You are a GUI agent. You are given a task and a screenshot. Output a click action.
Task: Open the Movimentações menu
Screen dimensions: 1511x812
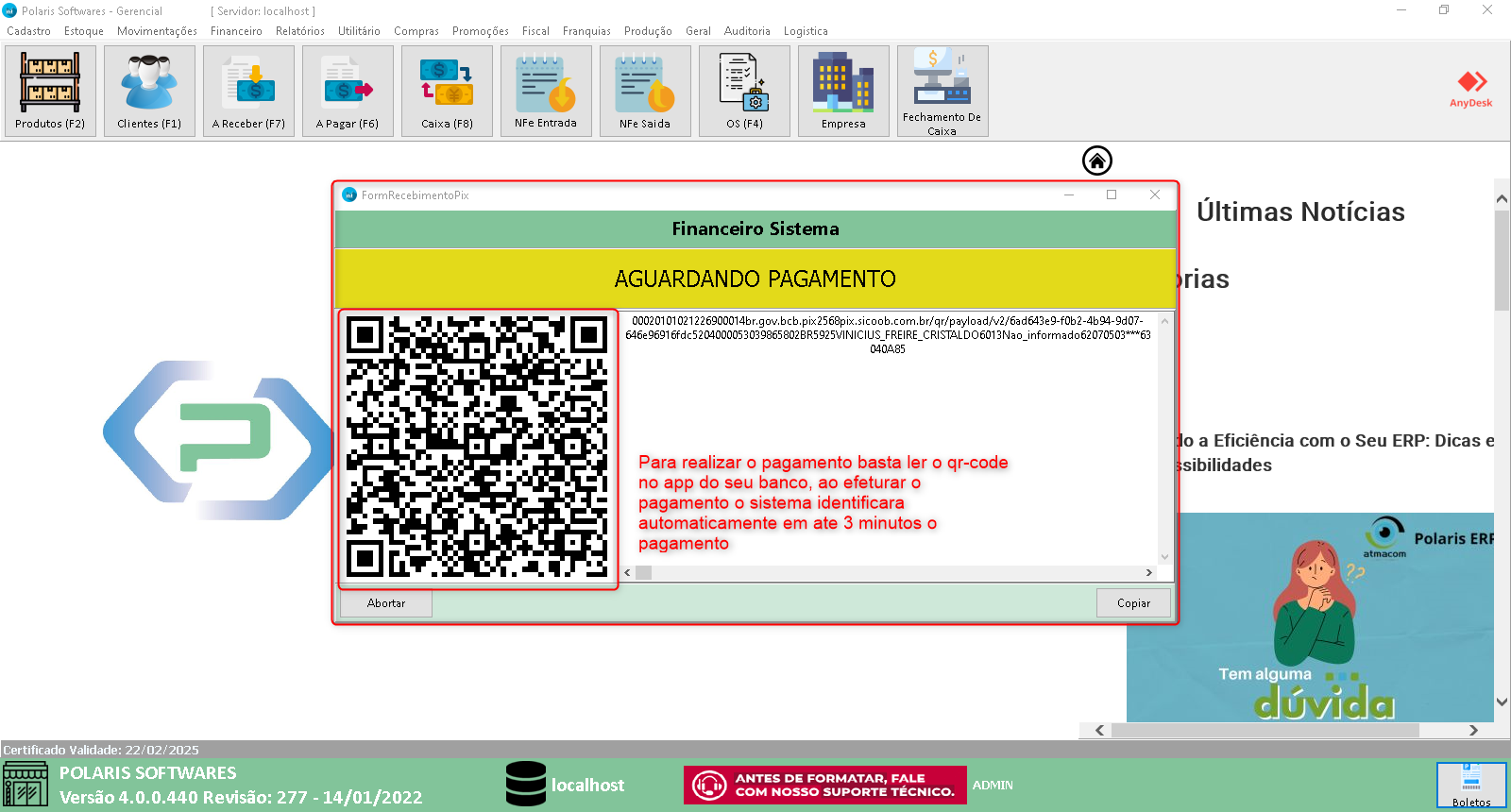(x=157, y=31)
